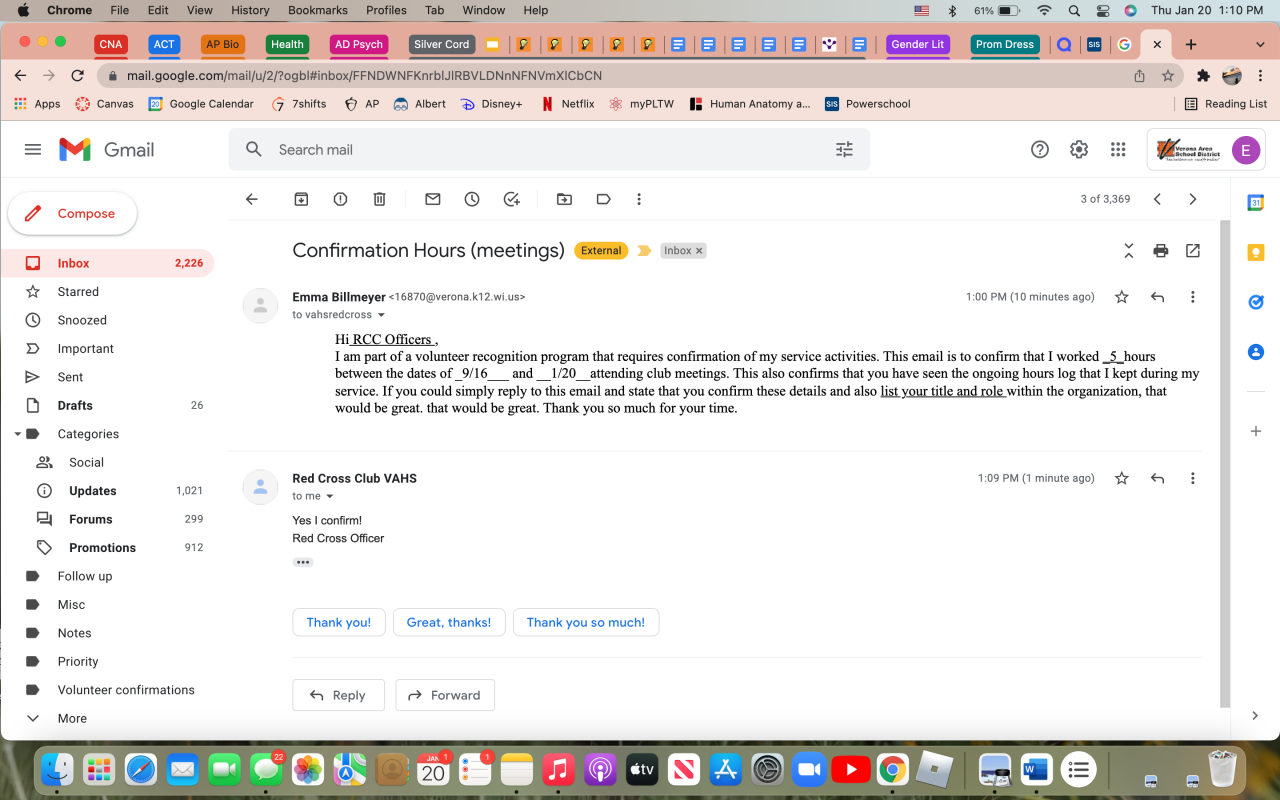Go back to inbox with arrow icon
Screen dimensions: 1280x800
(252, 199)
